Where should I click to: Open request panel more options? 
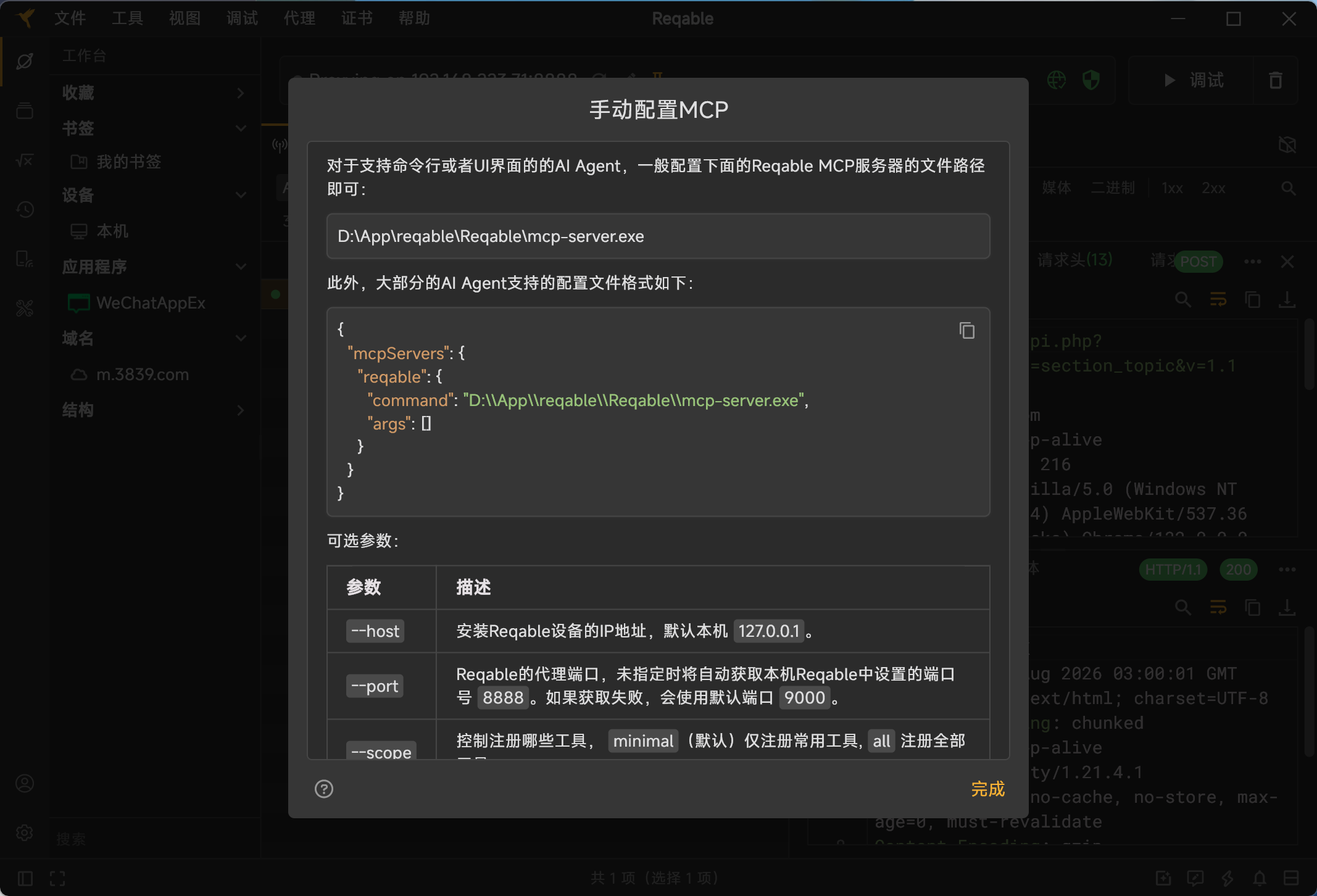point(1252,262)
